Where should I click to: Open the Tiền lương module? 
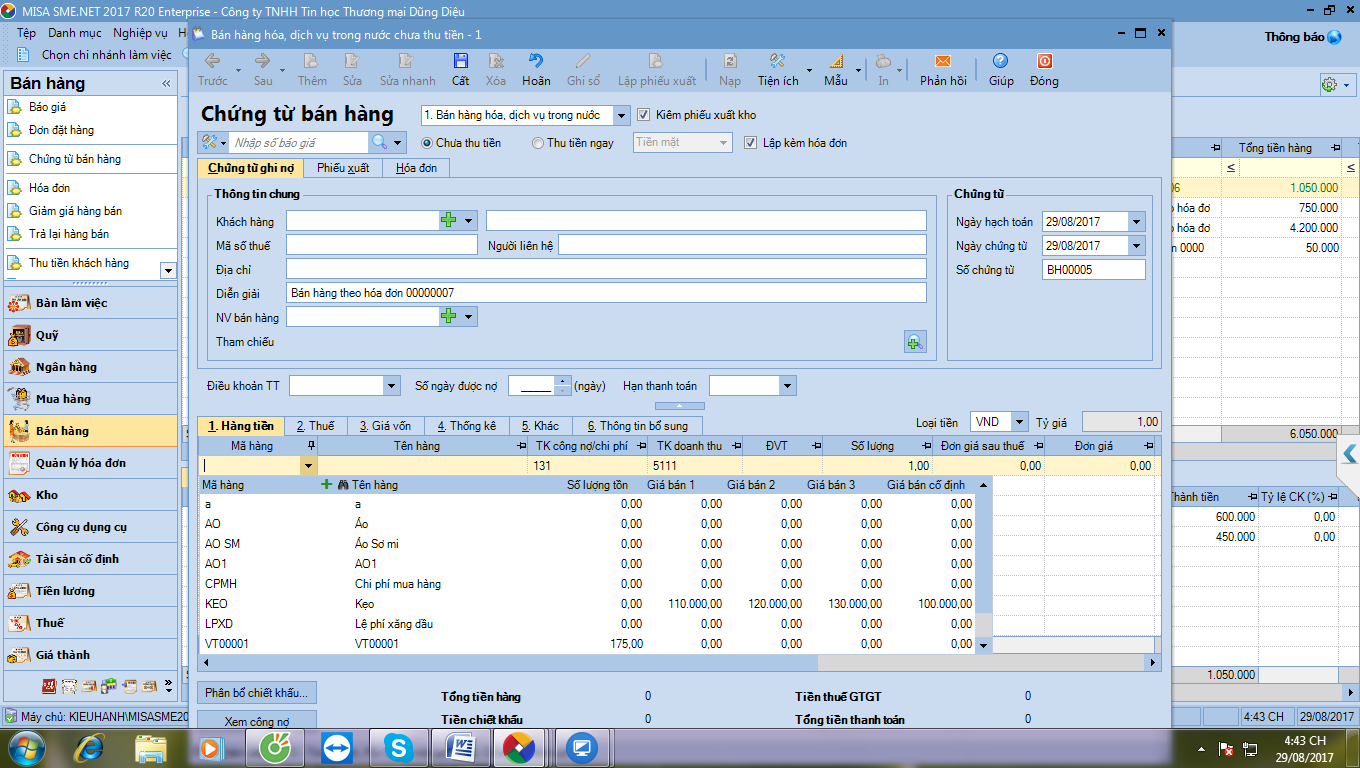(90, 591)
